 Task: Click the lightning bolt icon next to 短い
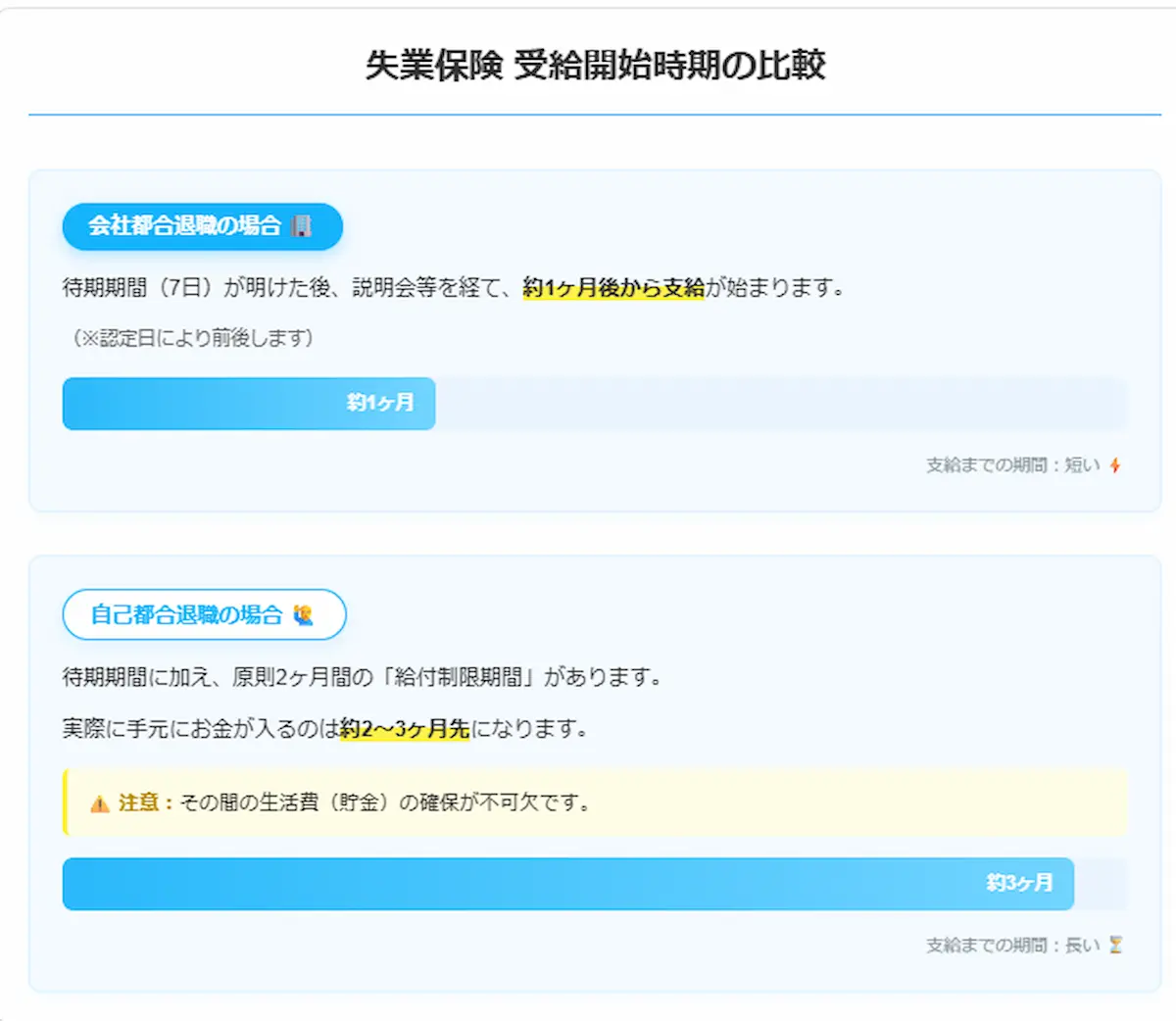[1115, 465]
